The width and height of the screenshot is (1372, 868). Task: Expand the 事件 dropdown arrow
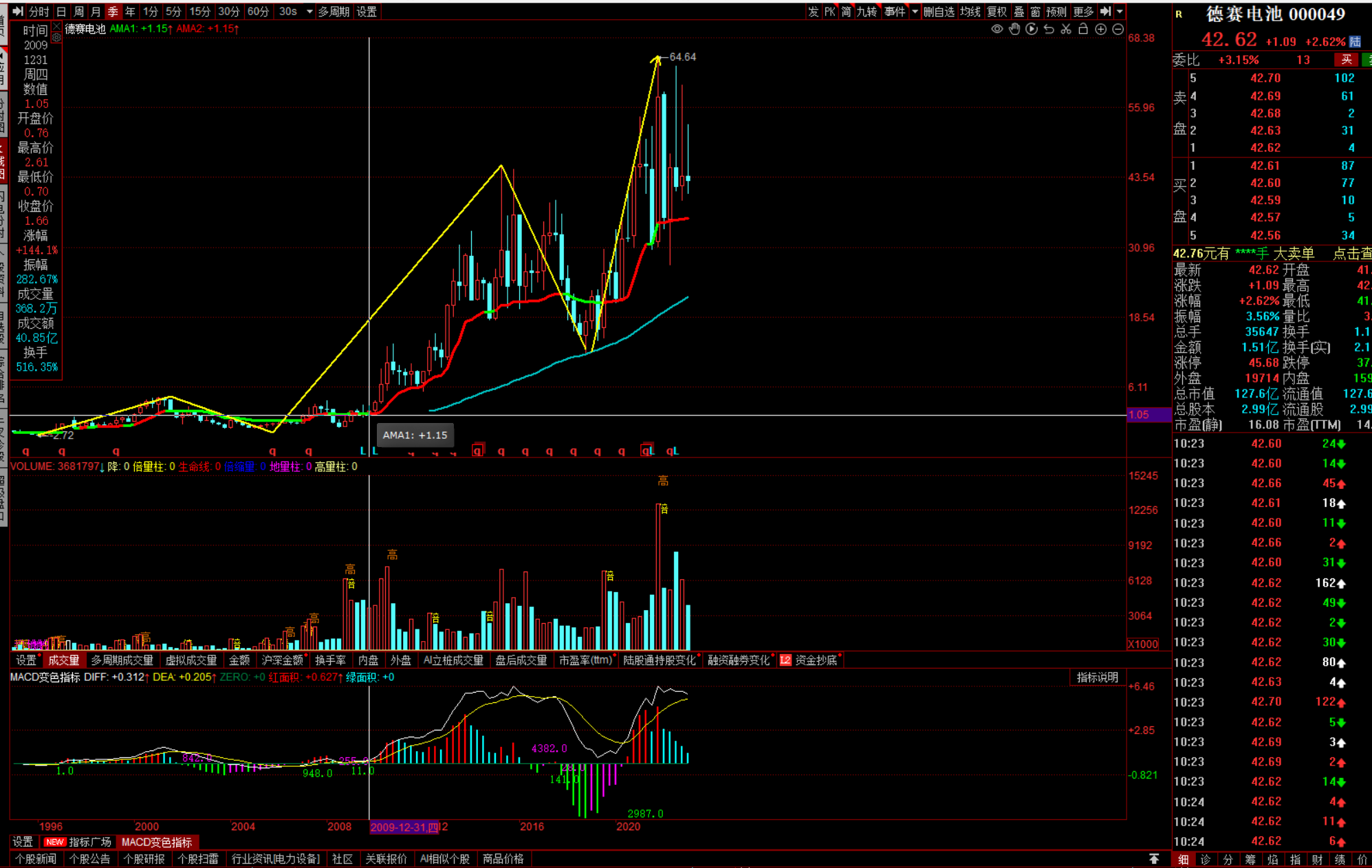coord(915,12)
